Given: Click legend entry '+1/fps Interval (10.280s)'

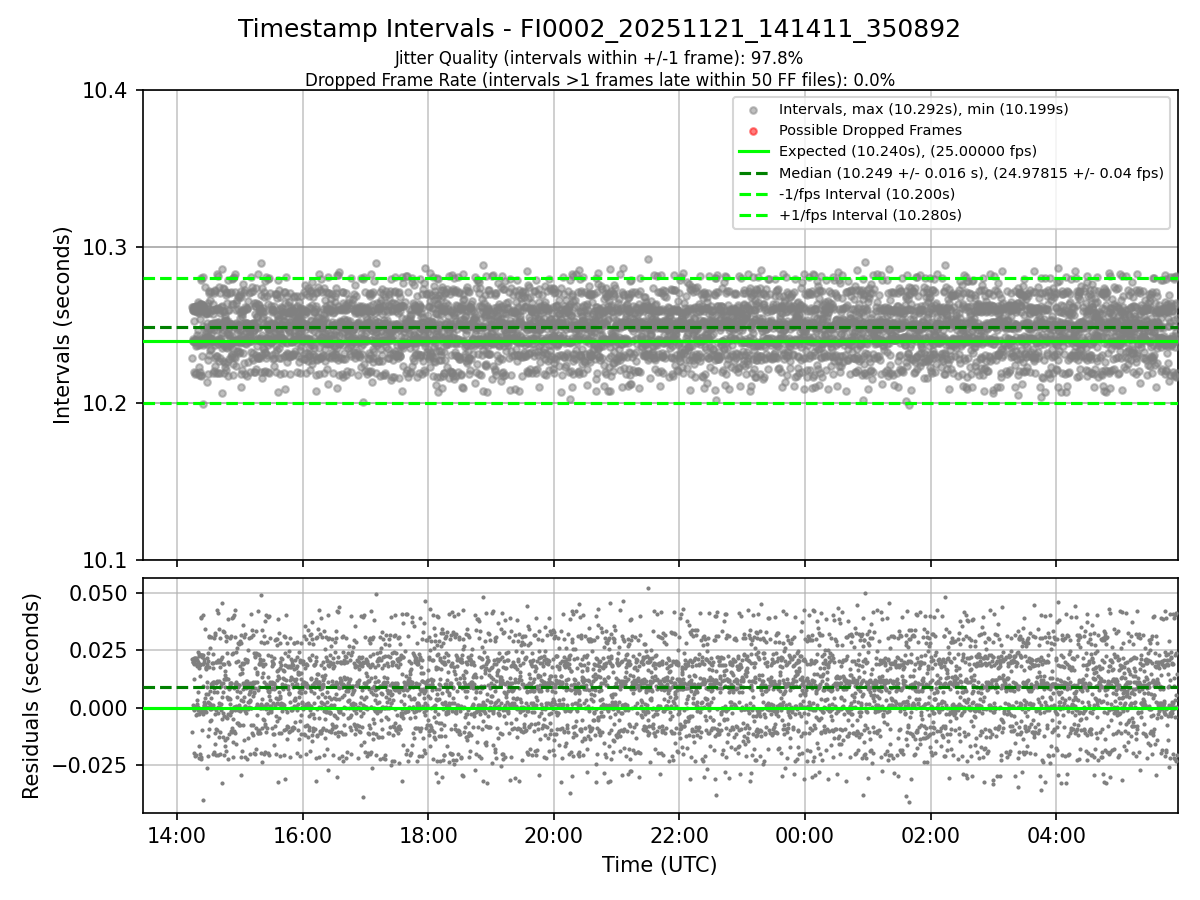Looking at the screenshot, I should [870, 214].
